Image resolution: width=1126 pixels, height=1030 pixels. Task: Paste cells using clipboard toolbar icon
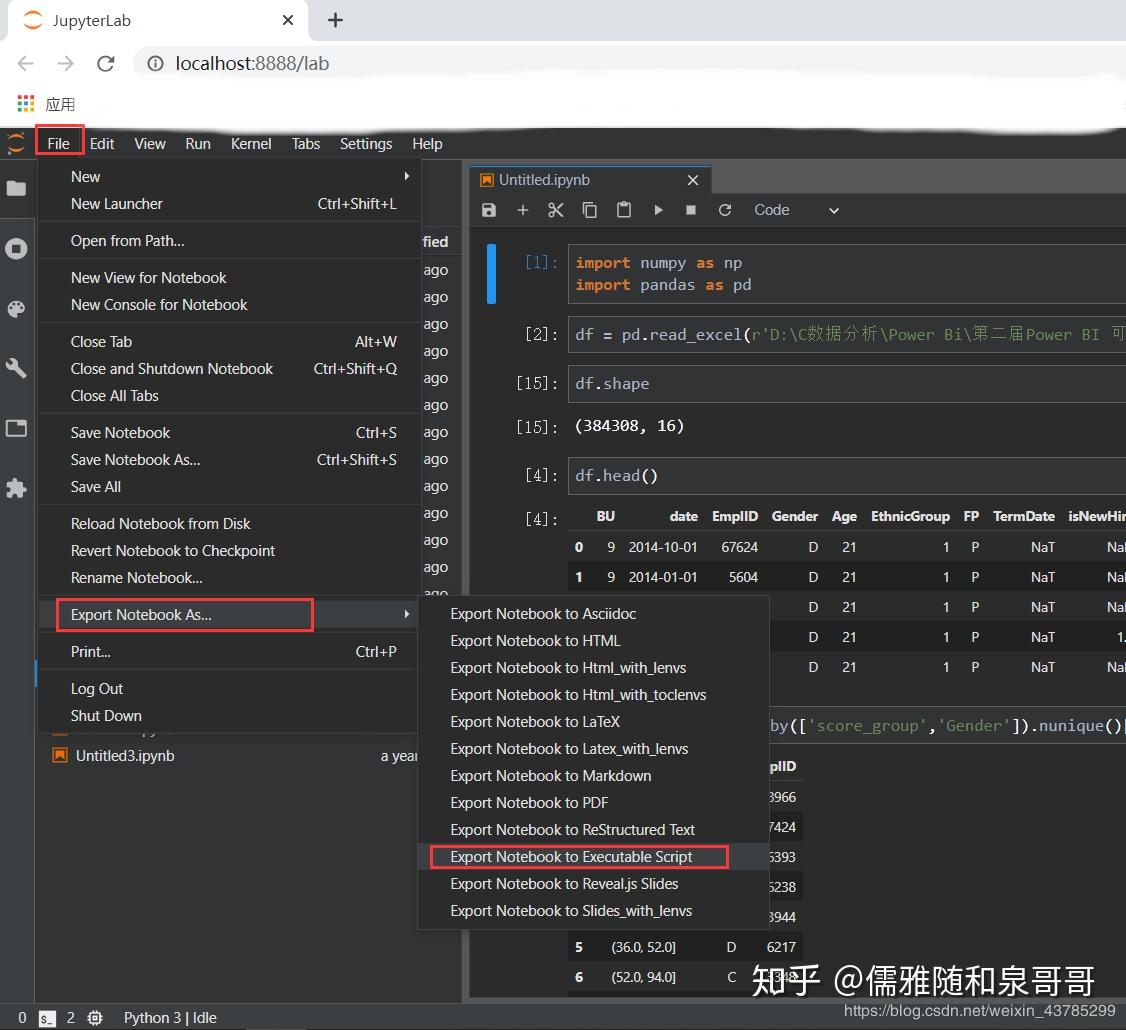624,210
